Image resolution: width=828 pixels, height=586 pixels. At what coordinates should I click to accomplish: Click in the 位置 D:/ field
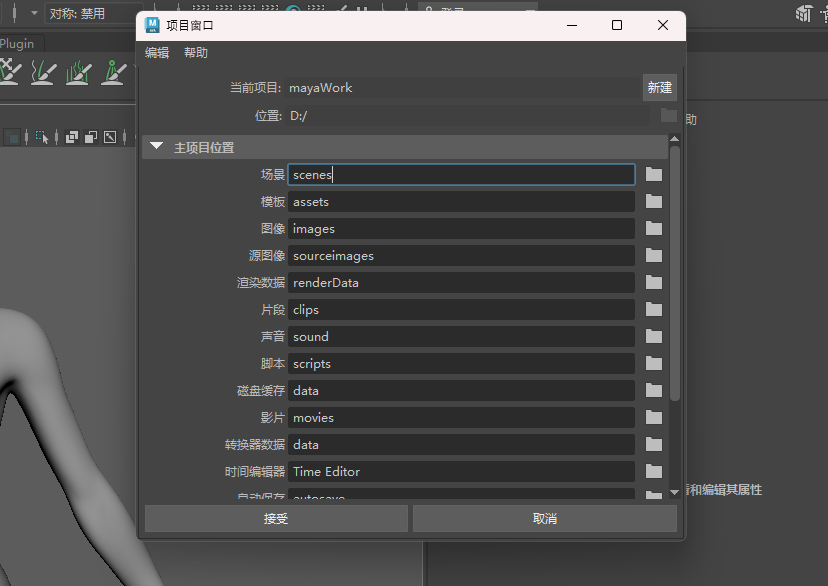[468, 116]
